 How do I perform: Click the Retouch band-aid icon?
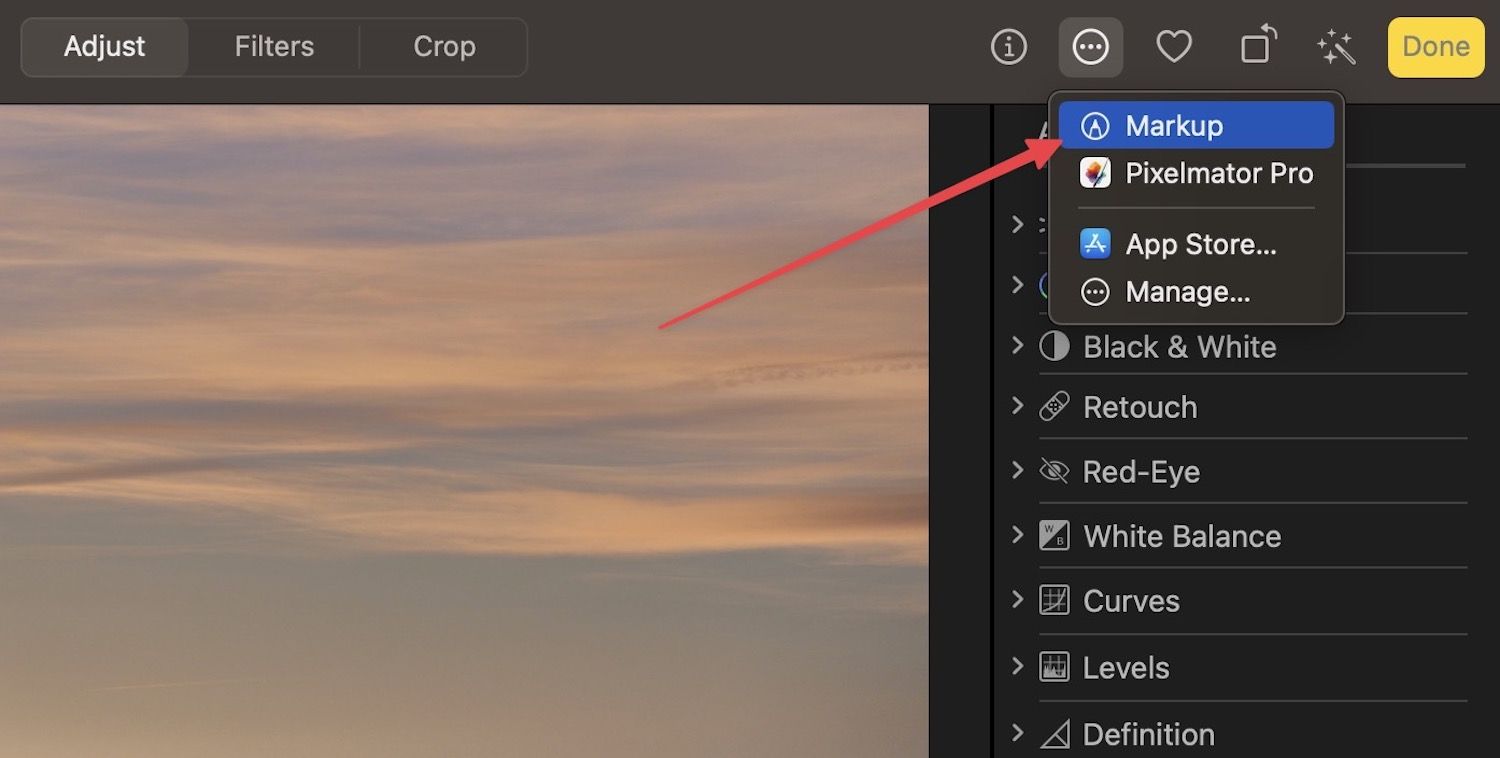coord(1053,406)
